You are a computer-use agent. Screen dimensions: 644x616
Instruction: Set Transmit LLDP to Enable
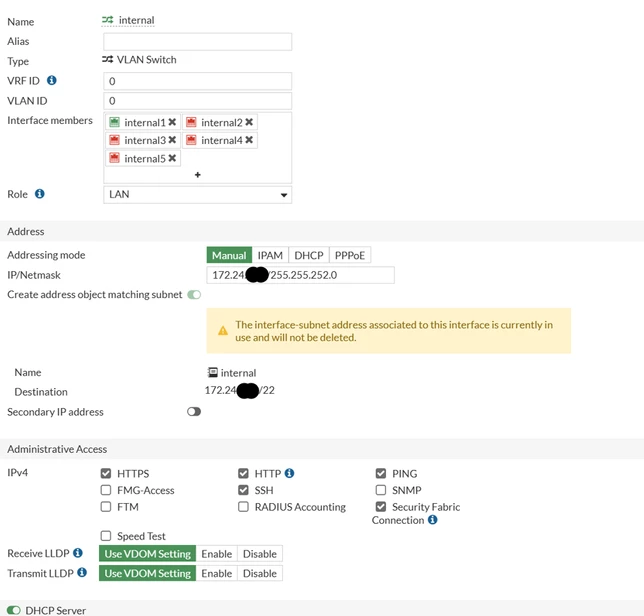217,573
